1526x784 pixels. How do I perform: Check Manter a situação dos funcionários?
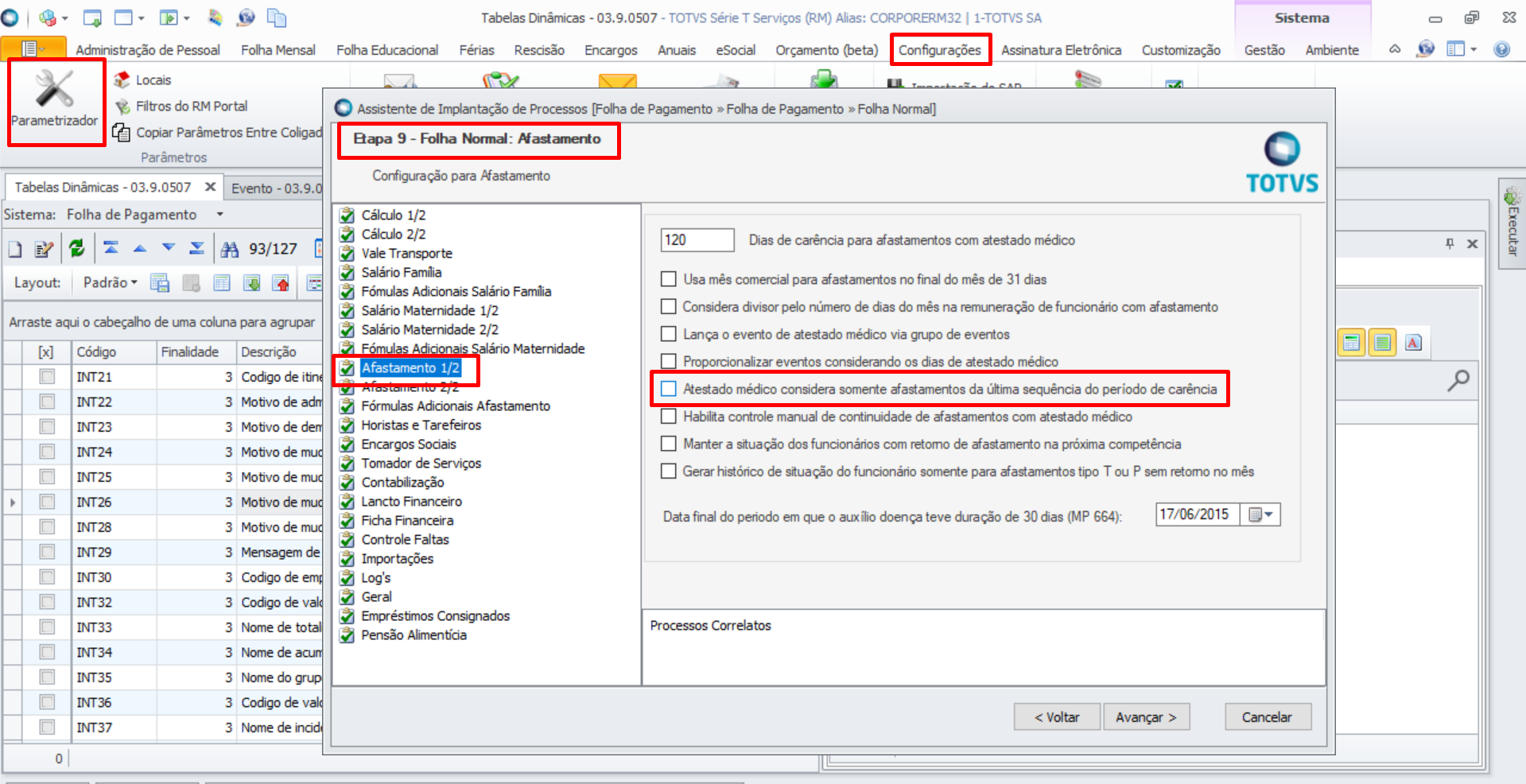click(669, 444)
